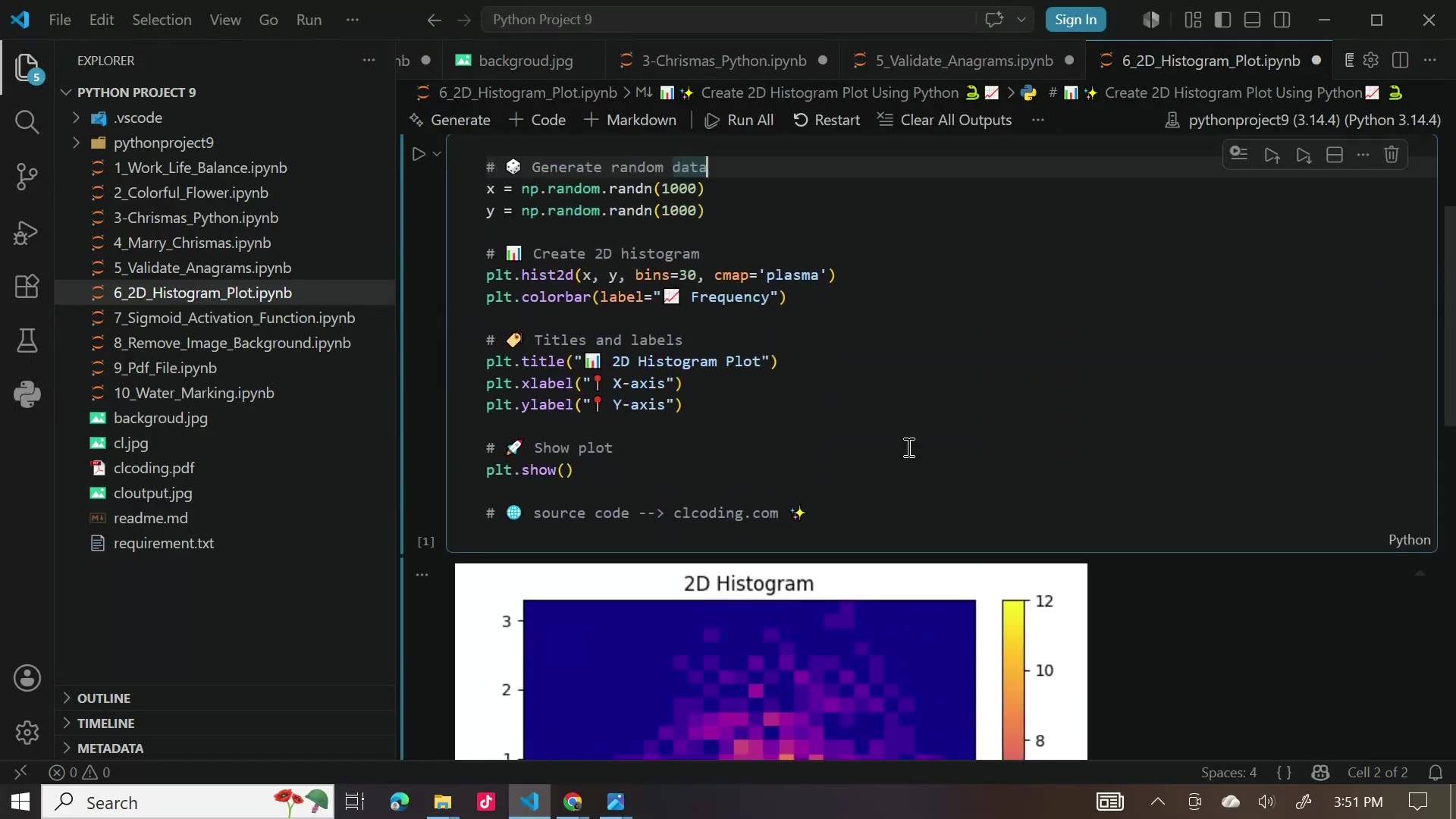Toggle the bottom panel layout

click(1252, 20)
